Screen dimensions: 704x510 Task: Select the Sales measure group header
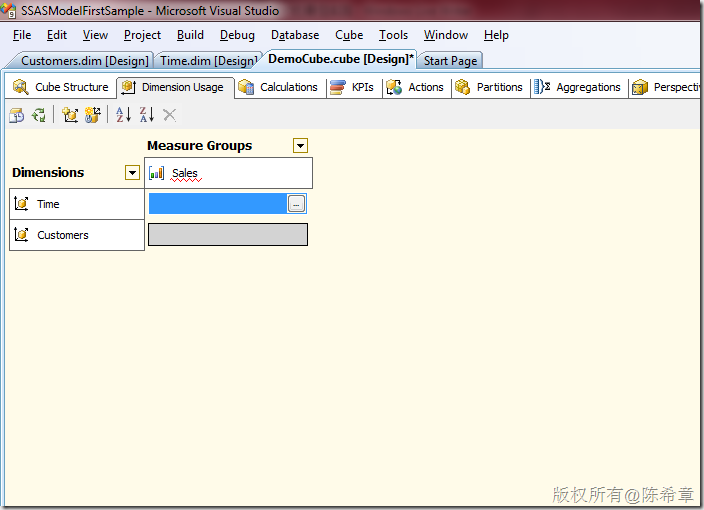(x=229, y=173)
